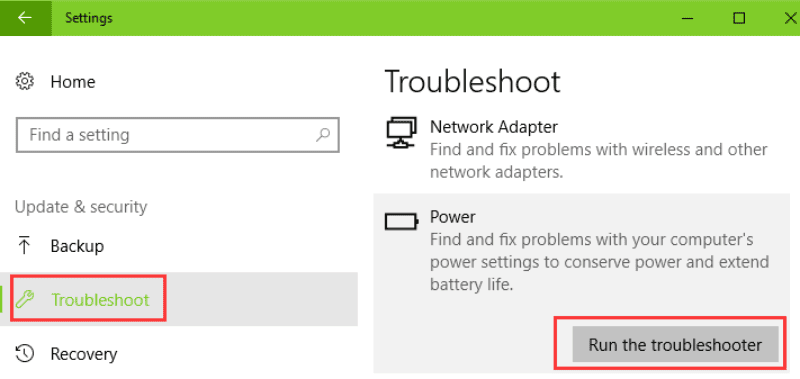The height and width of the screenshot is (379, 800).
Task: Run the troubleshooter for Power
Action: [675, 344]
